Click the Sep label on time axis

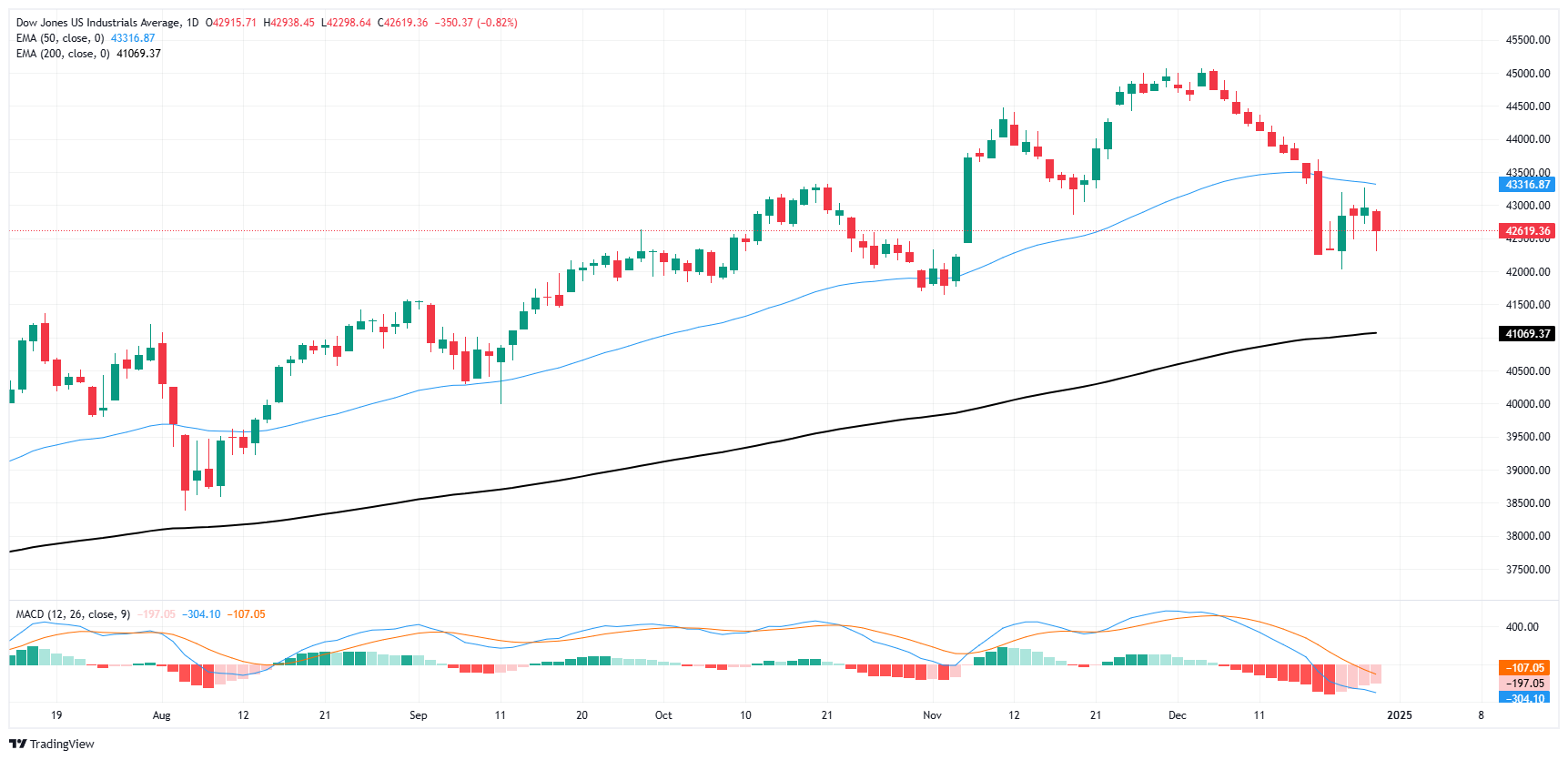418,715
